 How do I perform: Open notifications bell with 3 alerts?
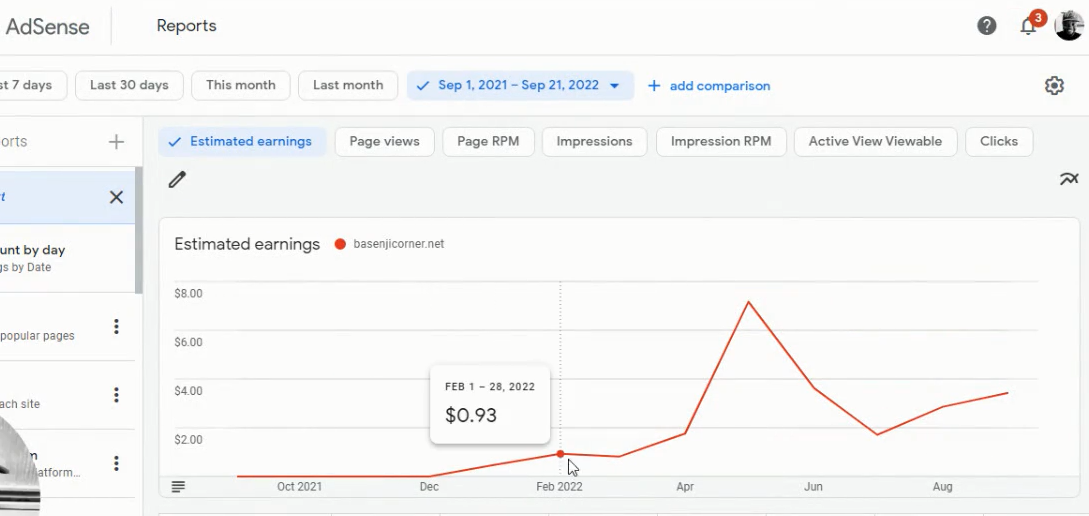tap(1029, 25)
